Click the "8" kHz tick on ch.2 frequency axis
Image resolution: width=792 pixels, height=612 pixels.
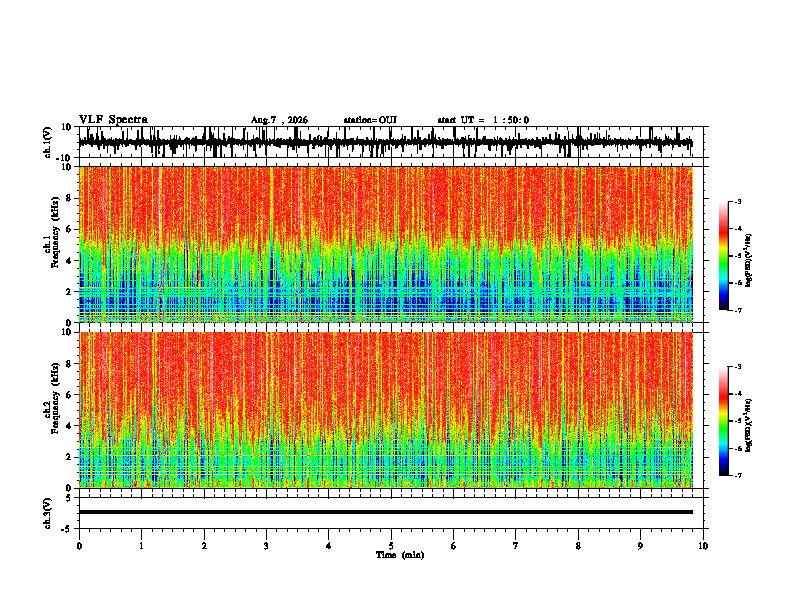(70, 364)
